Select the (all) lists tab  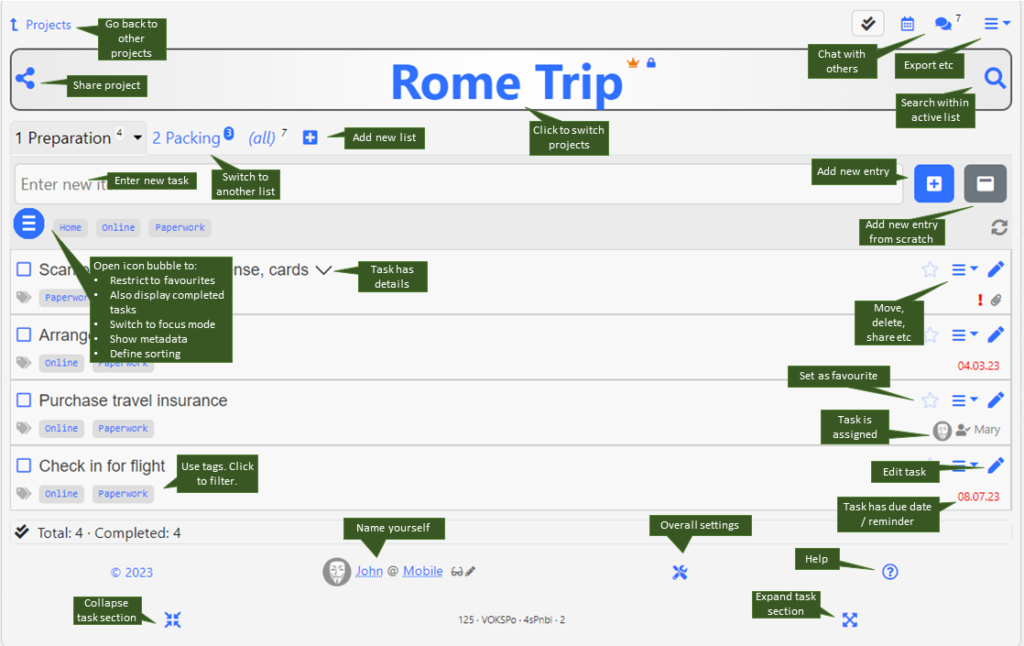coord(262,138)
